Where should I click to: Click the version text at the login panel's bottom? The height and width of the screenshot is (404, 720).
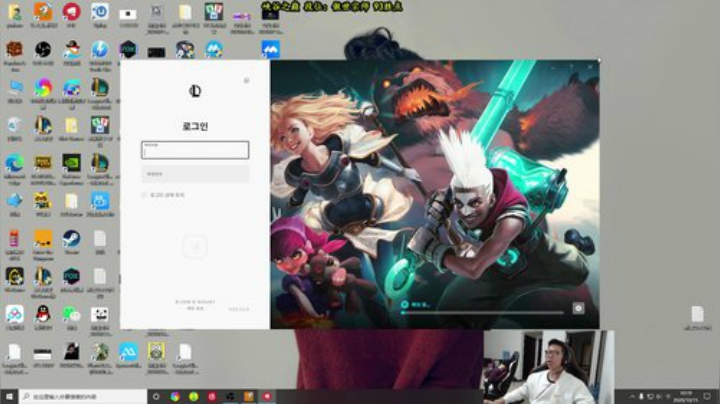click(239, 309)
